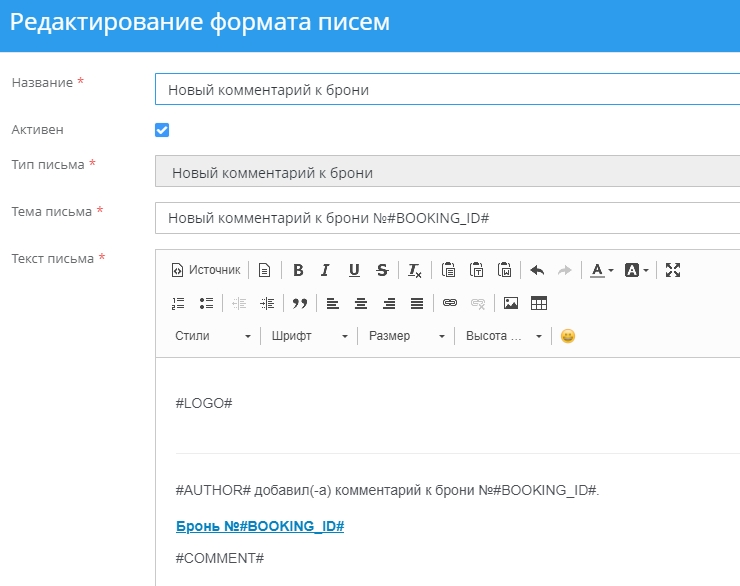
Task: Insert a numbered list
Action: point(179,303)
